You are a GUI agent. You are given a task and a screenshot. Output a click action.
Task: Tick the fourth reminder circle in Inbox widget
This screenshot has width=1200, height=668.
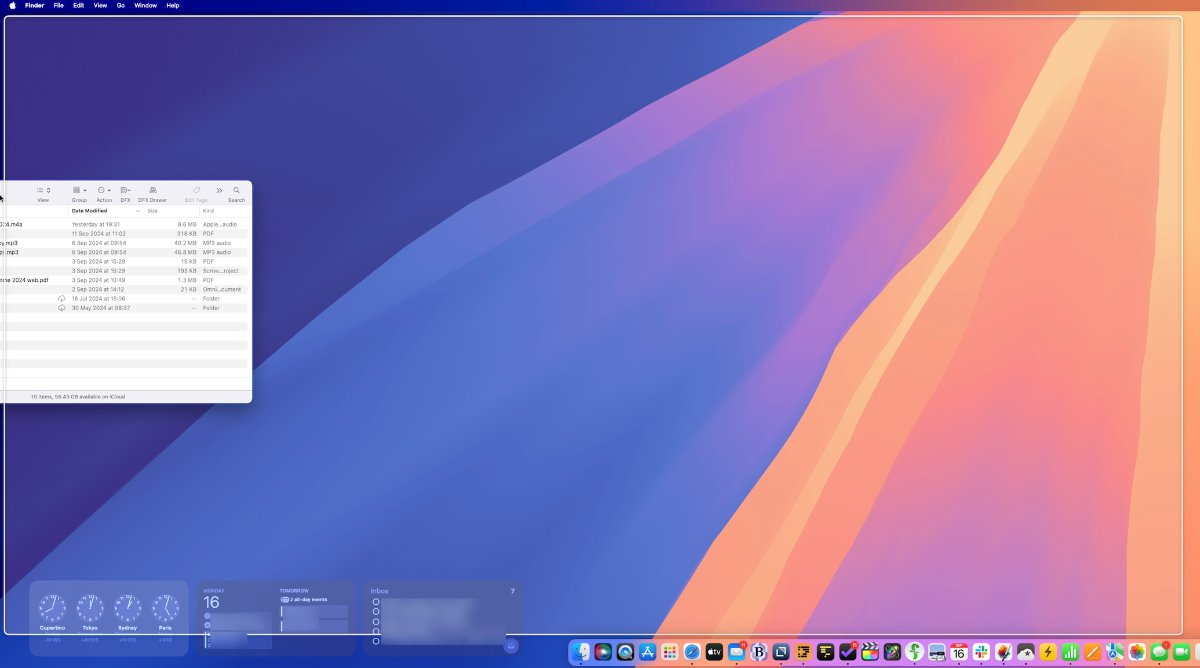(x=376, y=631)
